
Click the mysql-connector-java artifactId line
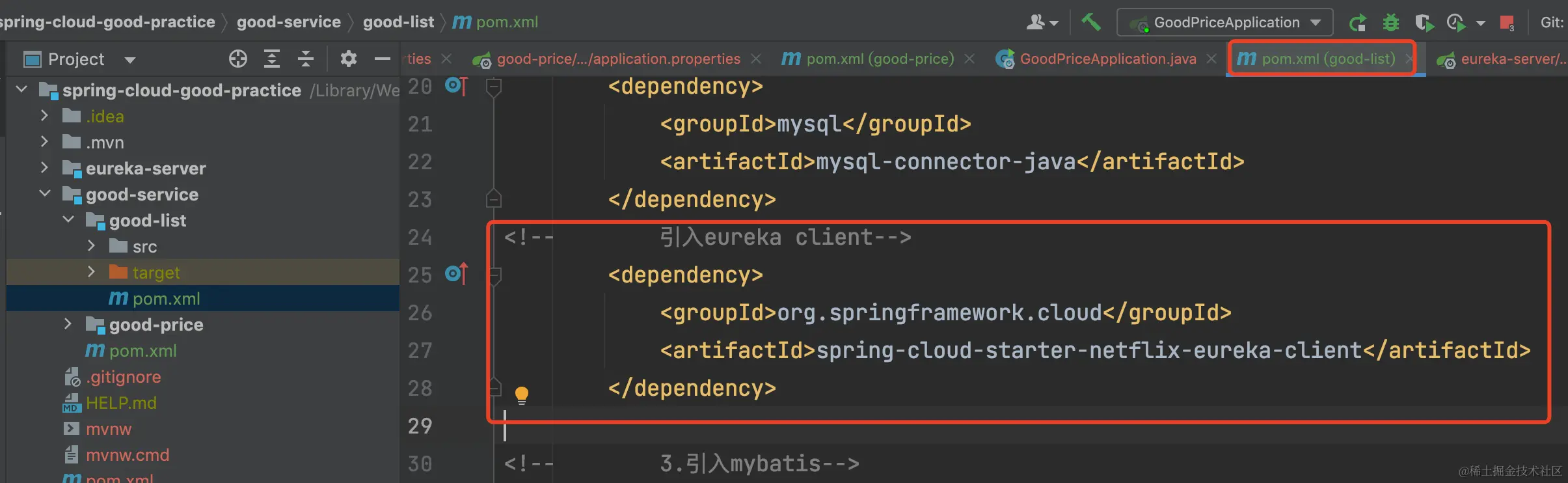pos(952,161)
